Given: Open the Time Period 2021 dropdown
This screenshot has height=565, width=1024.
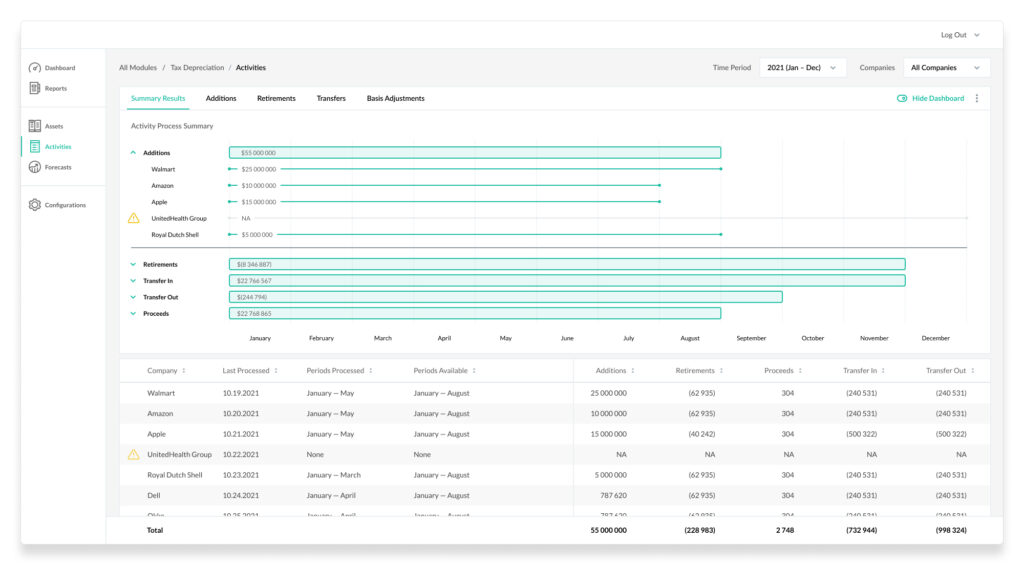Looking at the screenshot, I should [802, 68].
